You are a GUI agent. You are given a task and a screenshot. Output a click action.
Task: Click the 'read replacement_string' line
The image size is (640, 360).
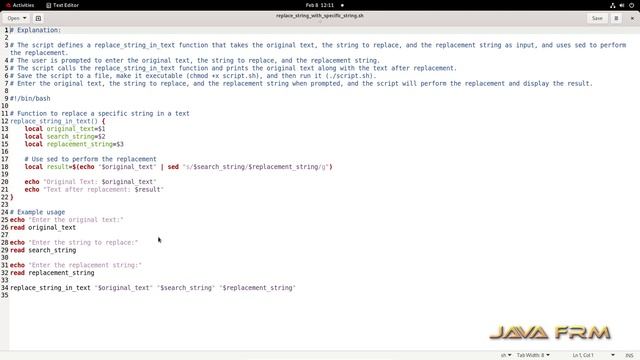52,273
